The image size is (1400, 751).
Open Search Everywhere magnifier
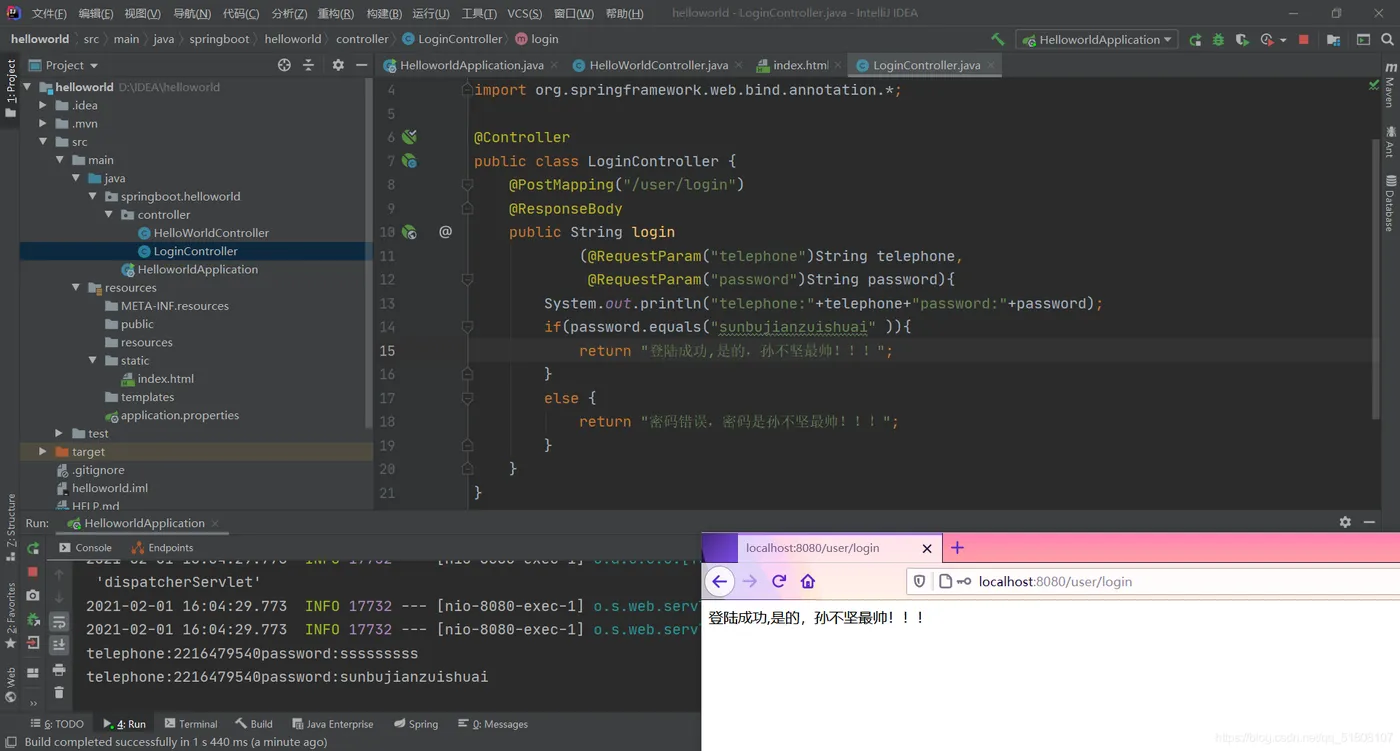1387,40
